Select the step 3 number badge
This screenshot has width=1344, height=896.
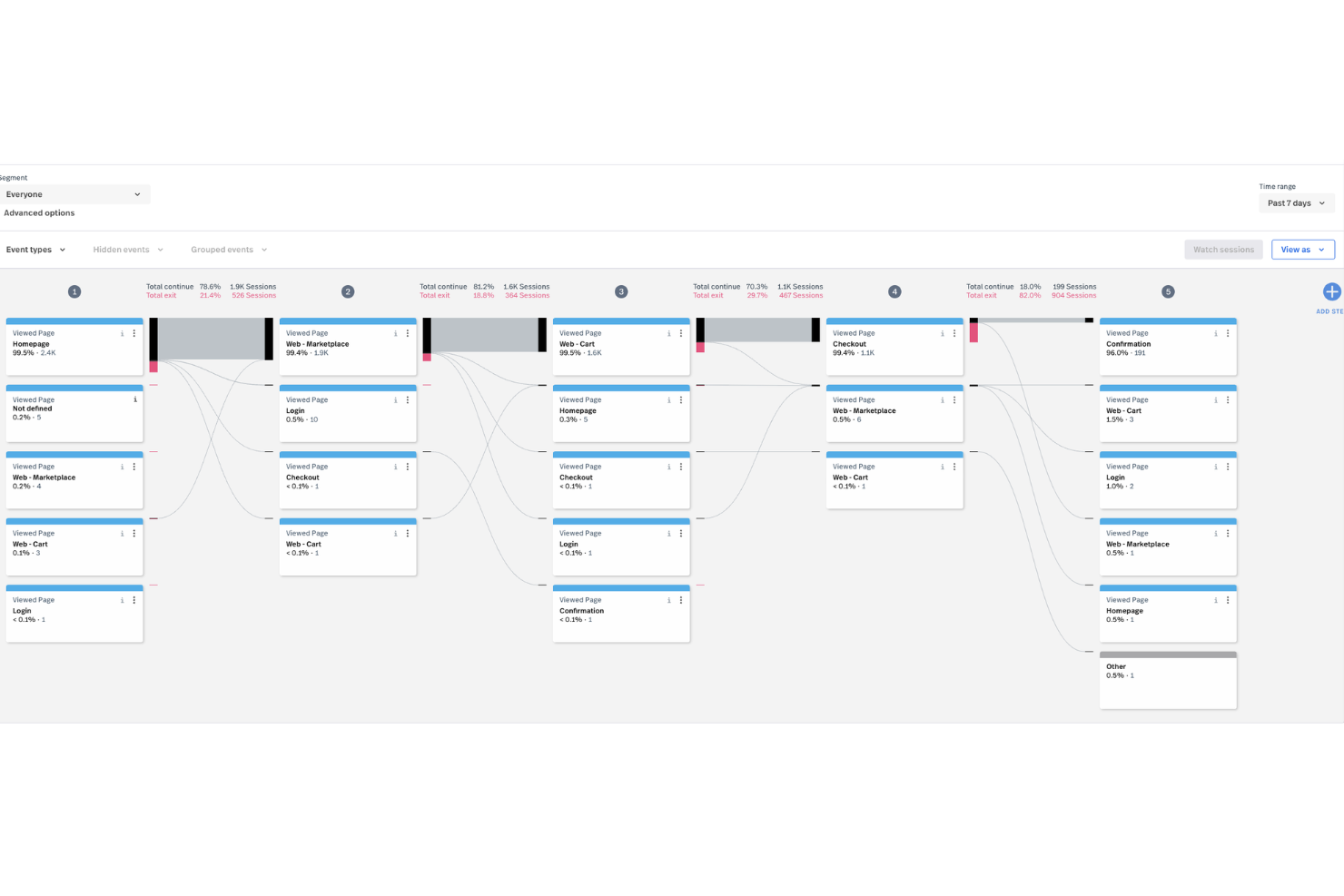621,291
